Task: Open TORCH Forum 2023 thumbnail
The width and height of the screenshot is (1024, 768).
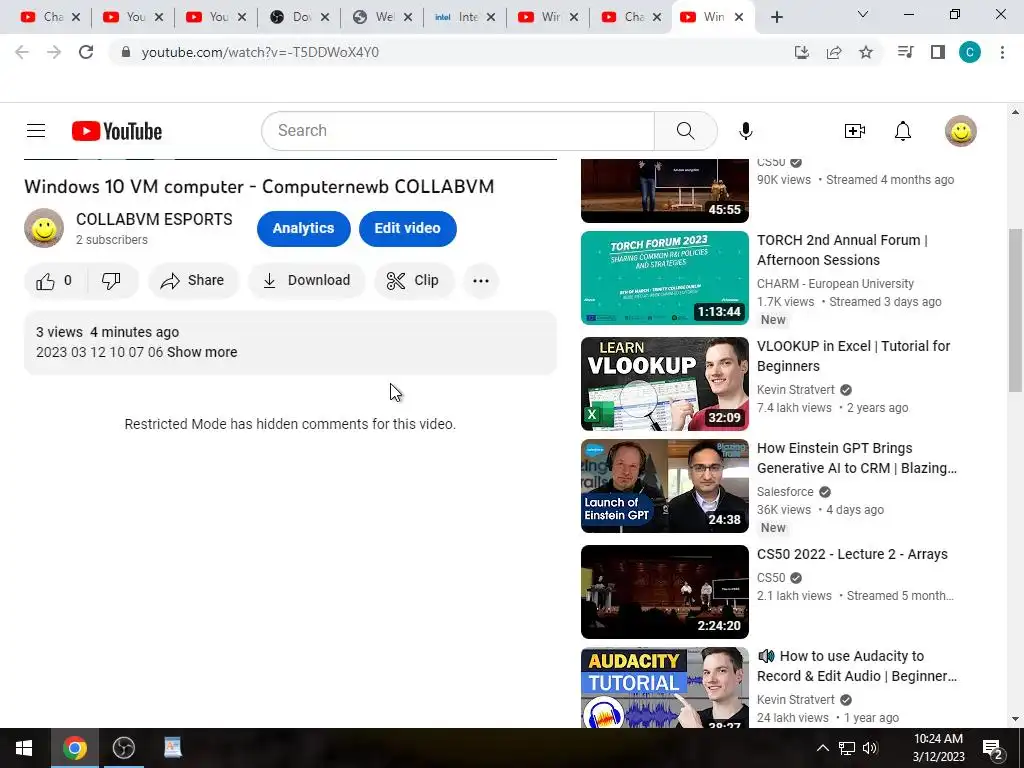Action: 665,278
